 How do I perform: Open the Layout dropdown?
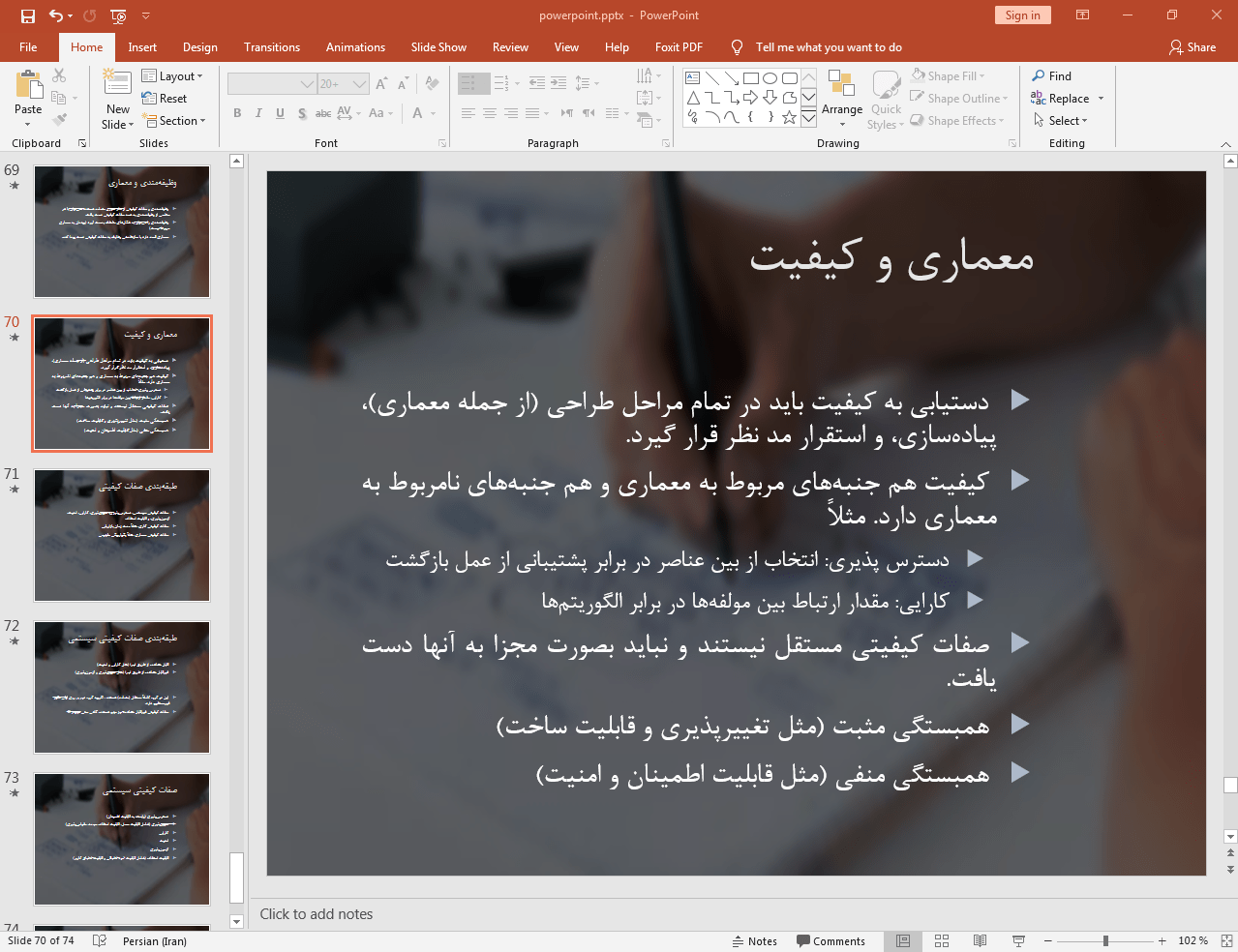click(x=172, y=76)
